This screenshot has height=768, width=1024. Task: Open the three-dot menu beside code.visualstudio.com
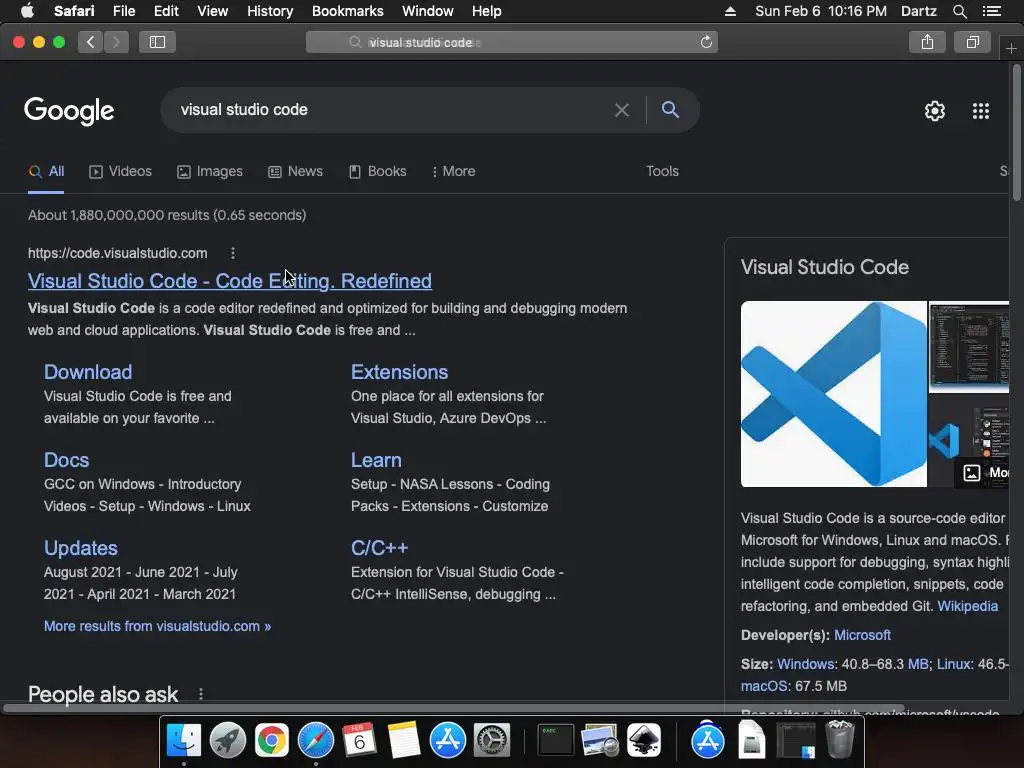click(232, 253)
